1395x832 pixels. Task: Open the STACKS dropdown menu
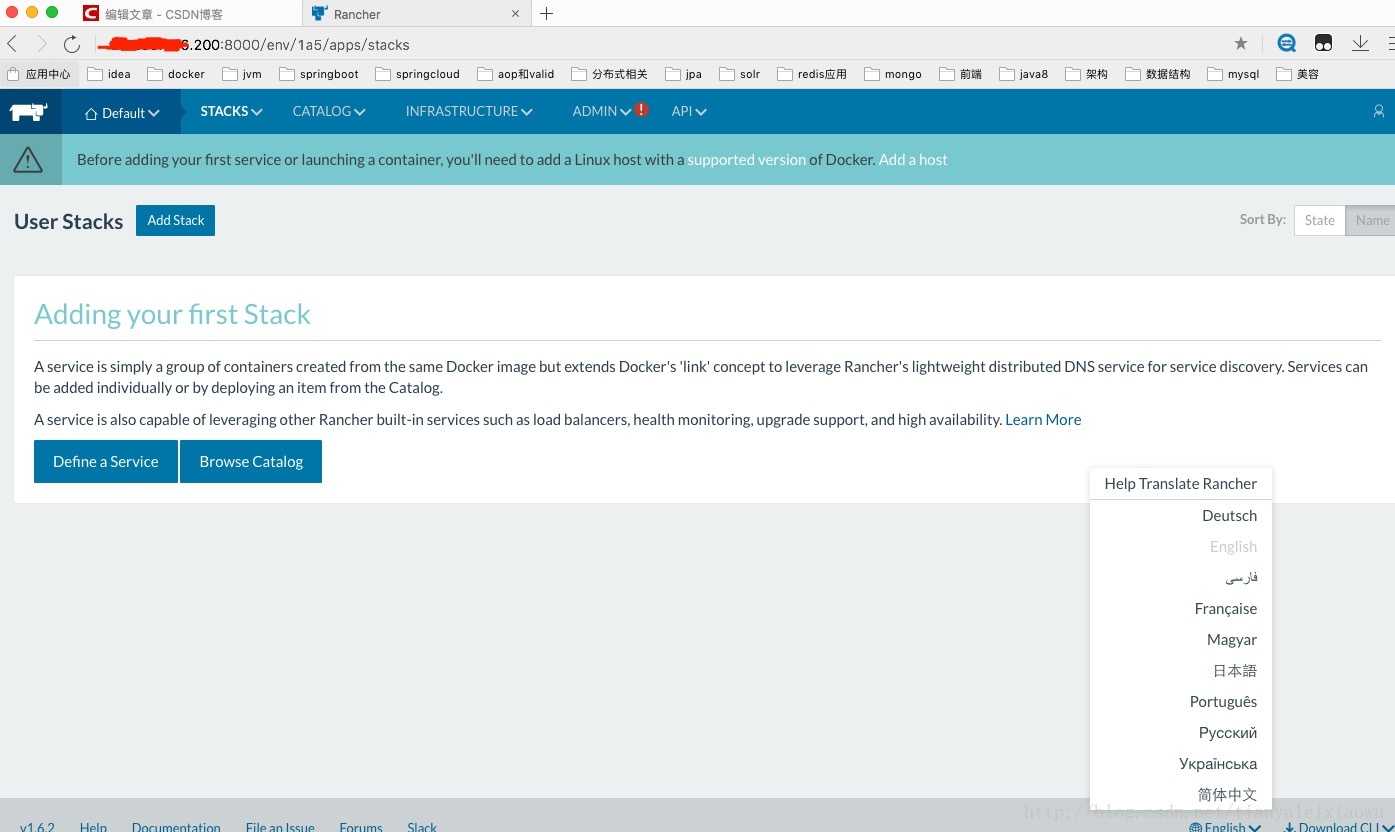coord(231,111)
